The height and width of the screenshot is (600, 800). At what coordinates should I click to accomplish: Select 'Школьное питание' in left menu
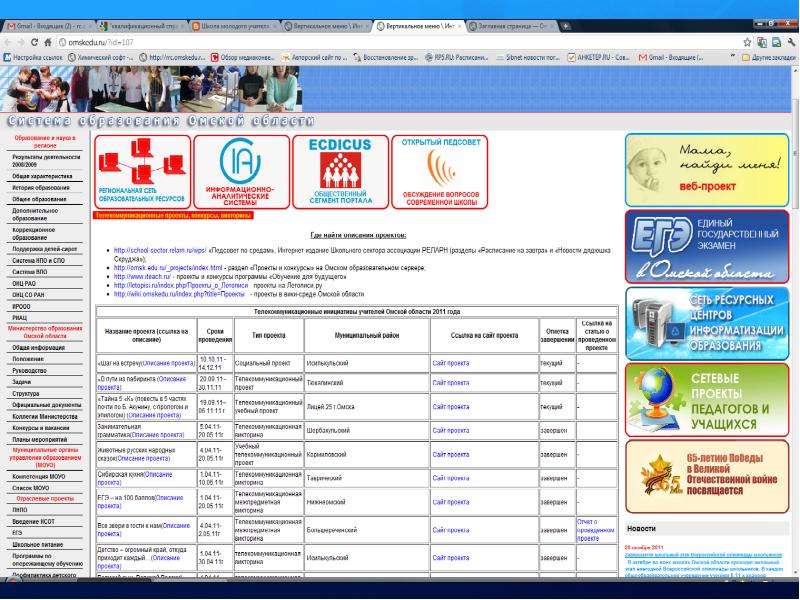38,545
